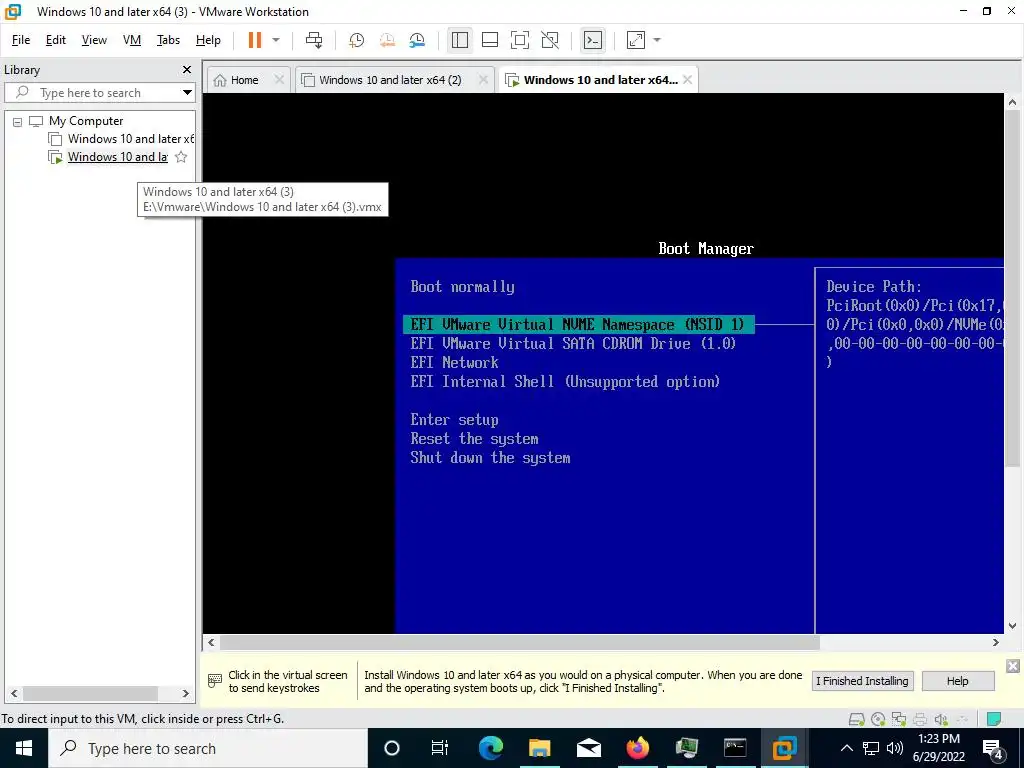
Task: Open the library search filter dropdown
Action: pos(187,93)
